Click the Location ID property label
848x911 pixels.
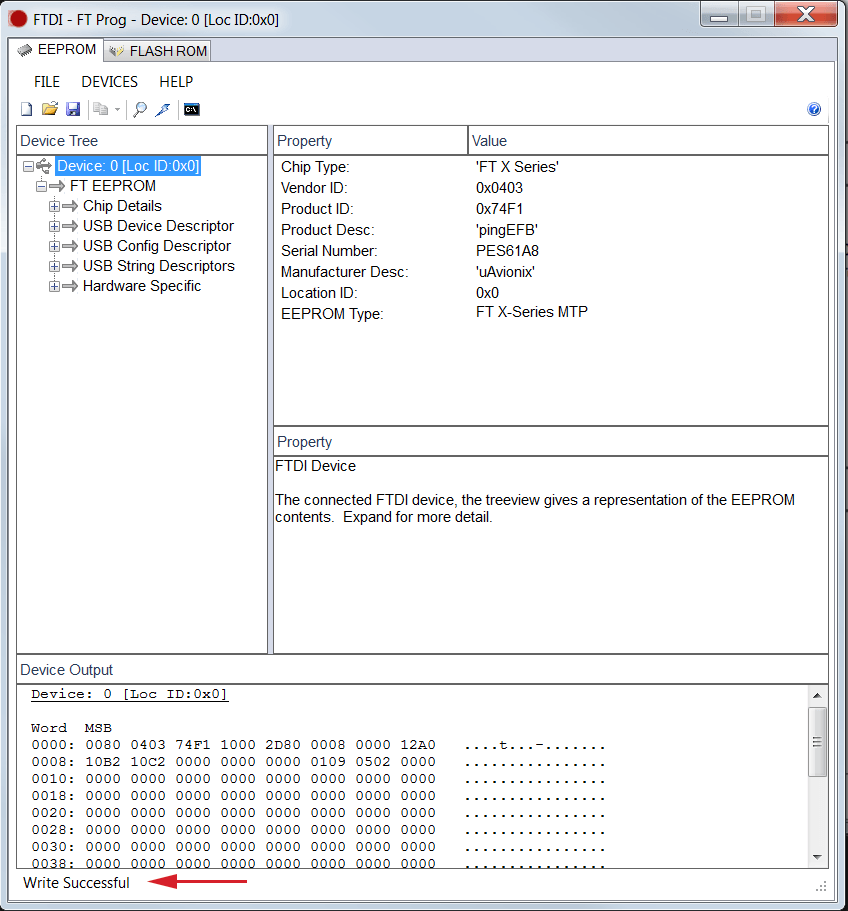tap(319, 293)
